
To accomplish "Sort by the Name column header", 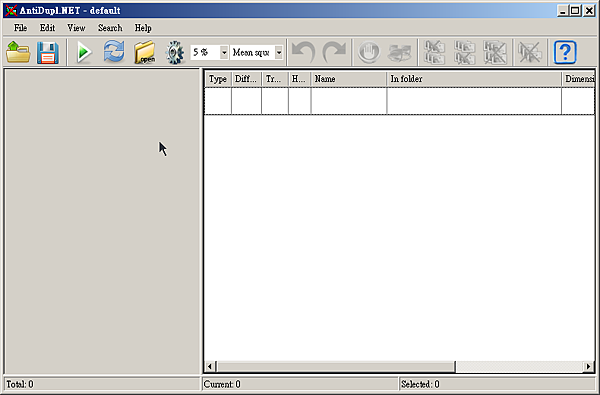I will point(349,79).
